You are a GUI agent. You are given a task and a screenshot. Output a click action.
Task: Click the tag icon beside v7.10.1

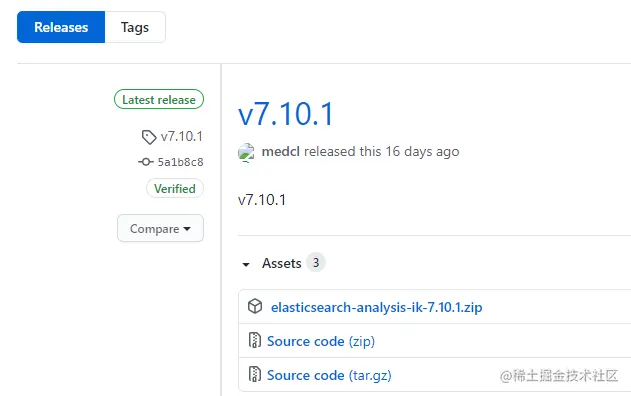149,137
